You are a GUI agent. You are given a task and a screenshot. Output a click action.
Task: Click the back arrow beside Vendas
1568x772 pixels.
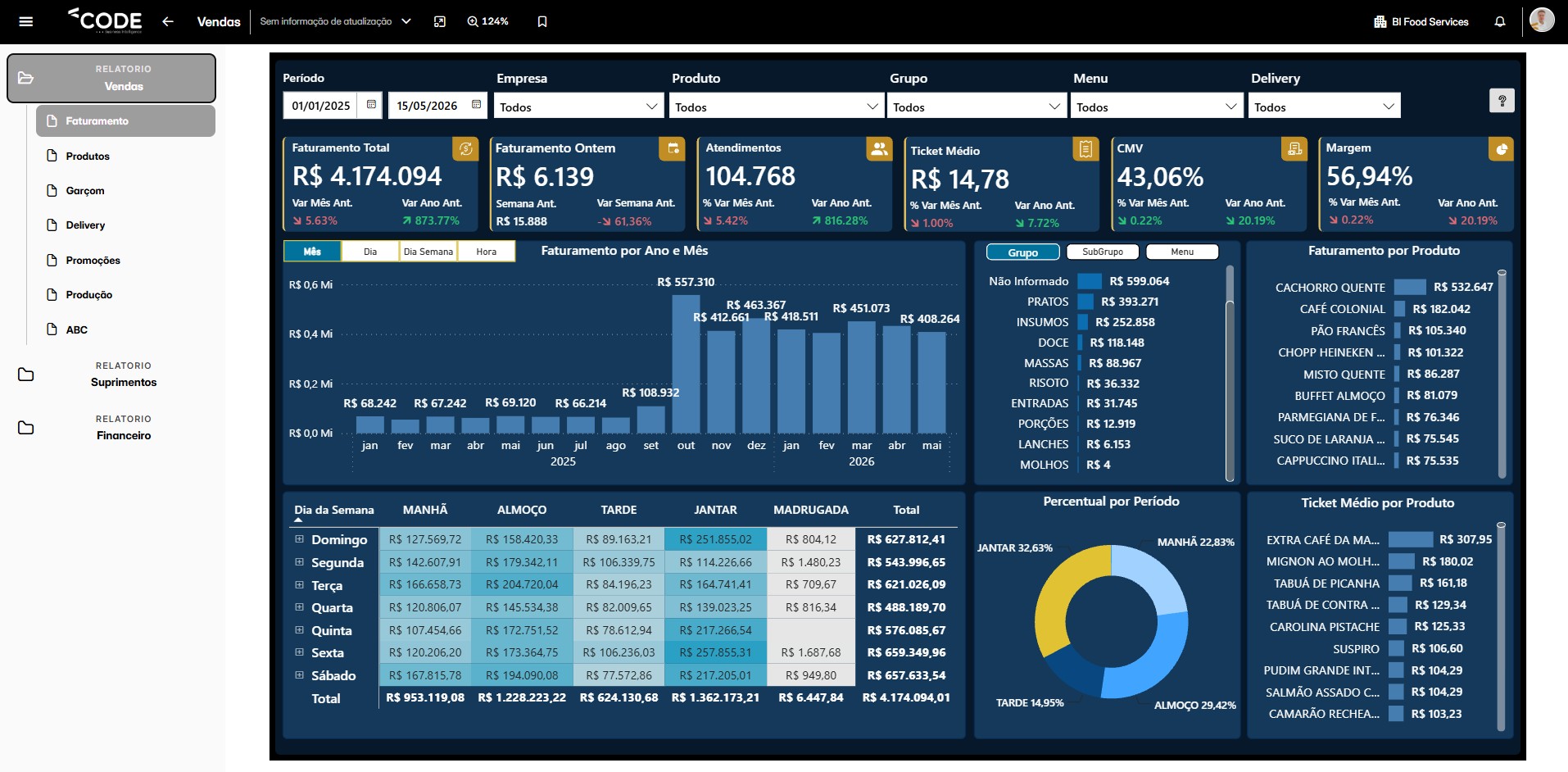pyautogui.click(x=168, y=21)
